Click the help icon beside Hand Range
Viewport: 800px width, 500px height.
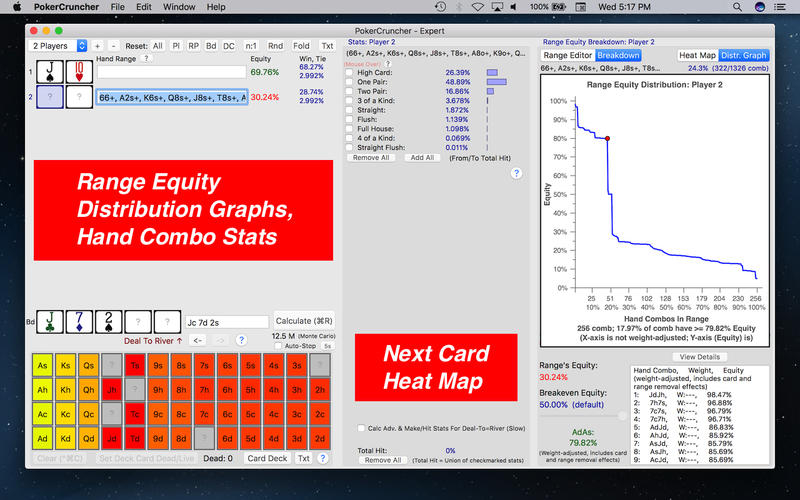147,59
